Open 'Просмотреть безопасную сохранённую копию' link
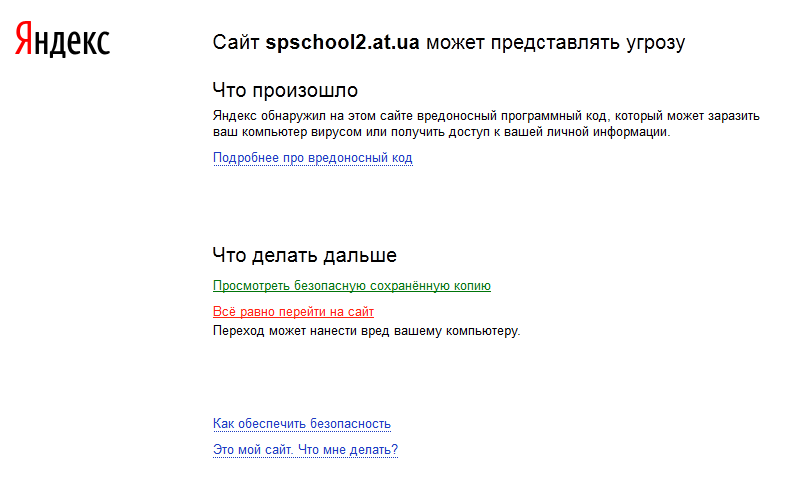Image resolution: width=786 pixels, height=499 pixels. 351,286
